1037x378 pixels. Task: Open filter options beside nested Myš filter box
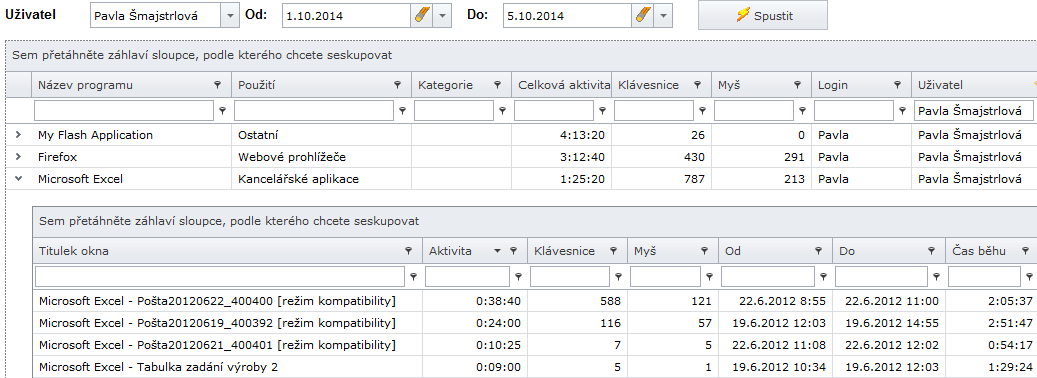click(709, 276)
